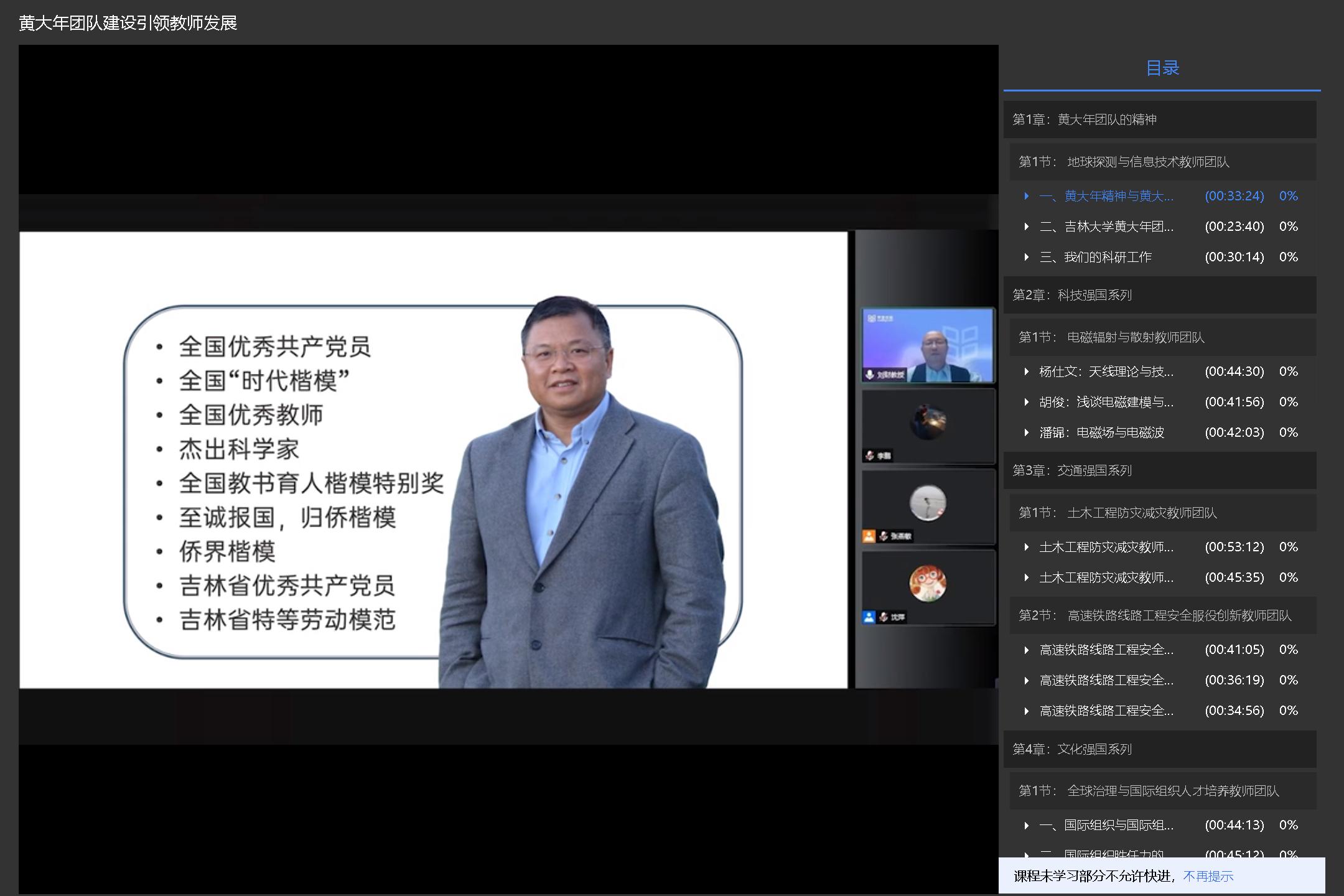Click lesson title 二、吉林大学黄大年团...
Image resolution: width=1344 pixels, height=896 pixels.
coord(1106,226)
